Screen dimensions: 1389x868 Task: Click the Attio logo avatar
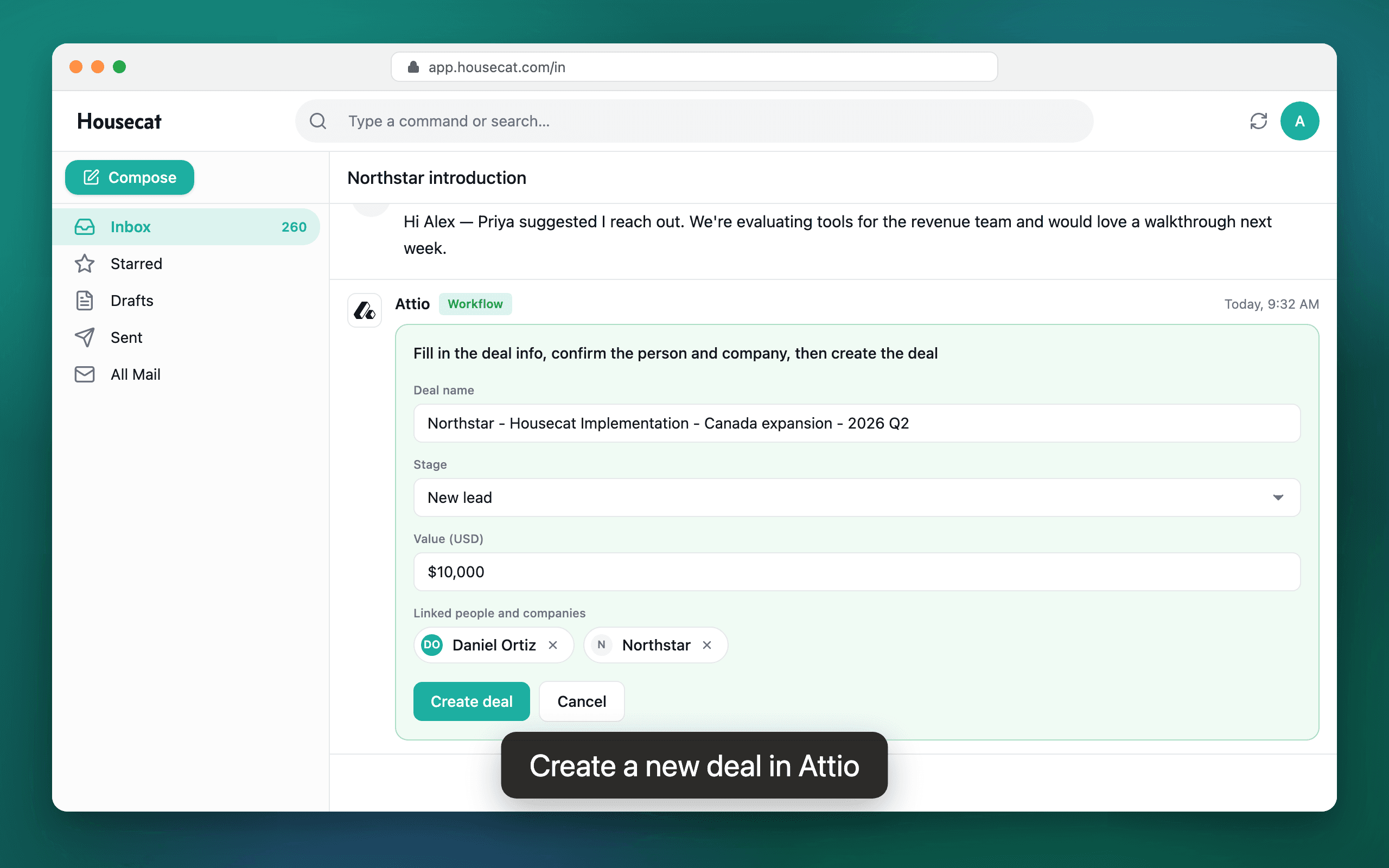tap(365, 310)
